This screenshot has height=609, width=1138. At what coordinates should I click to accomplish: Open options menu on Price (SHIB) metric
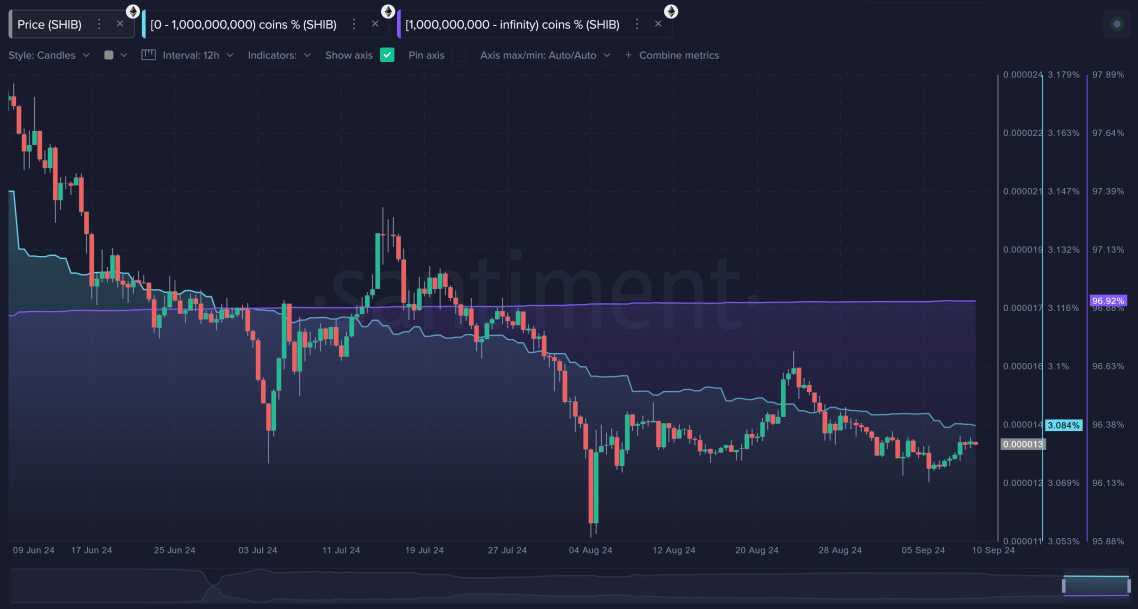coord(98,23)
